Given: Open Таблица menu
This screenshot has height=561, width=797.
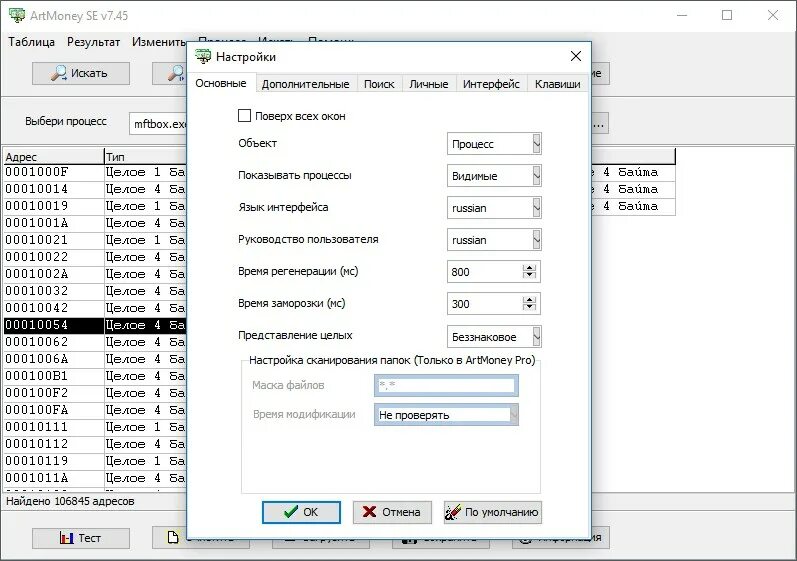Looking at the screenshot, I should (x=32, y=42).
